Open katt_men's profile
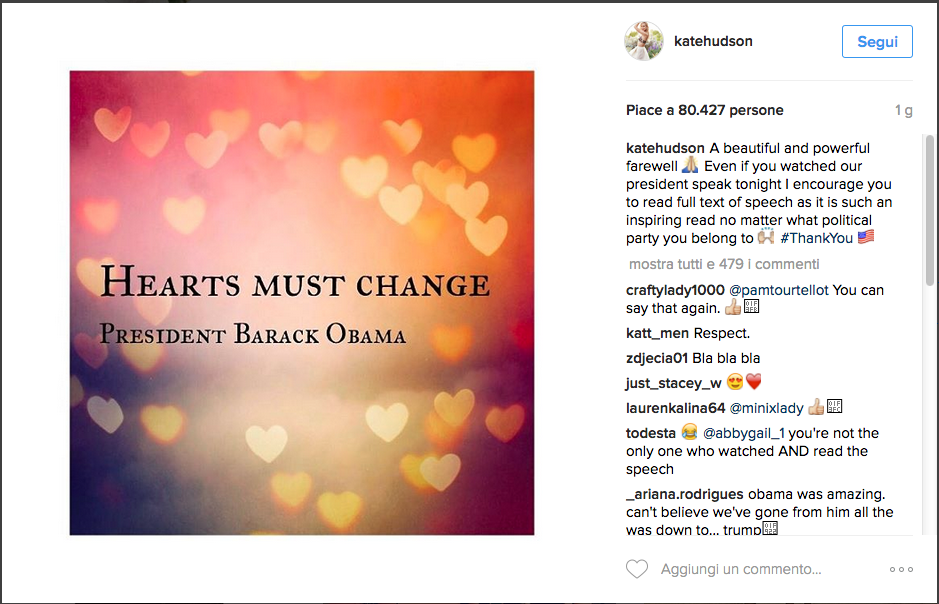This screenshot has width=939, height=604. pyautogui.click(x=658, y=333)
